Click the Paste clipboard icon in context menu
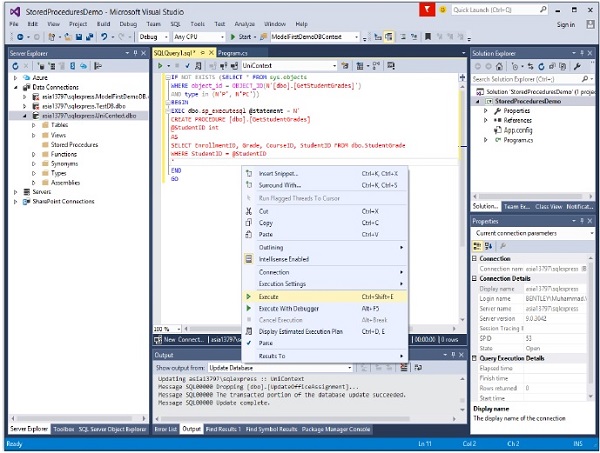 coord(250,235)
